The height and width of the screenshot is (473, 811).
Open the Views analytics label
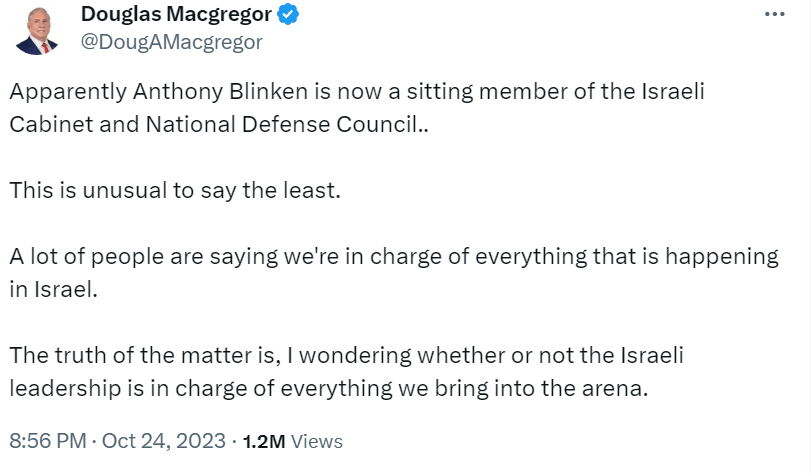[317, 440]
